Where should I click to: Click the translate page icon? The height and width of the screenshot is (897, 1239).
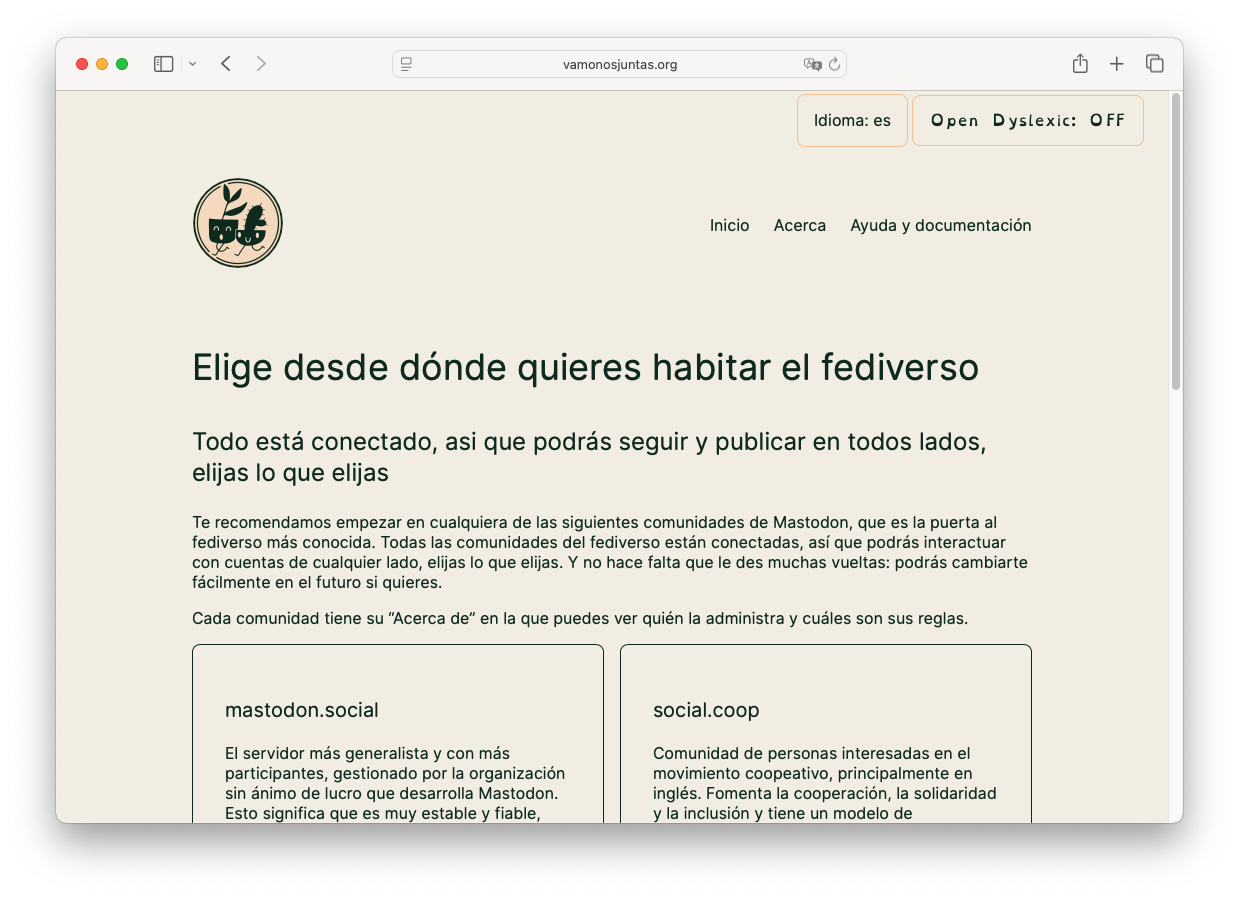point(812,64)
